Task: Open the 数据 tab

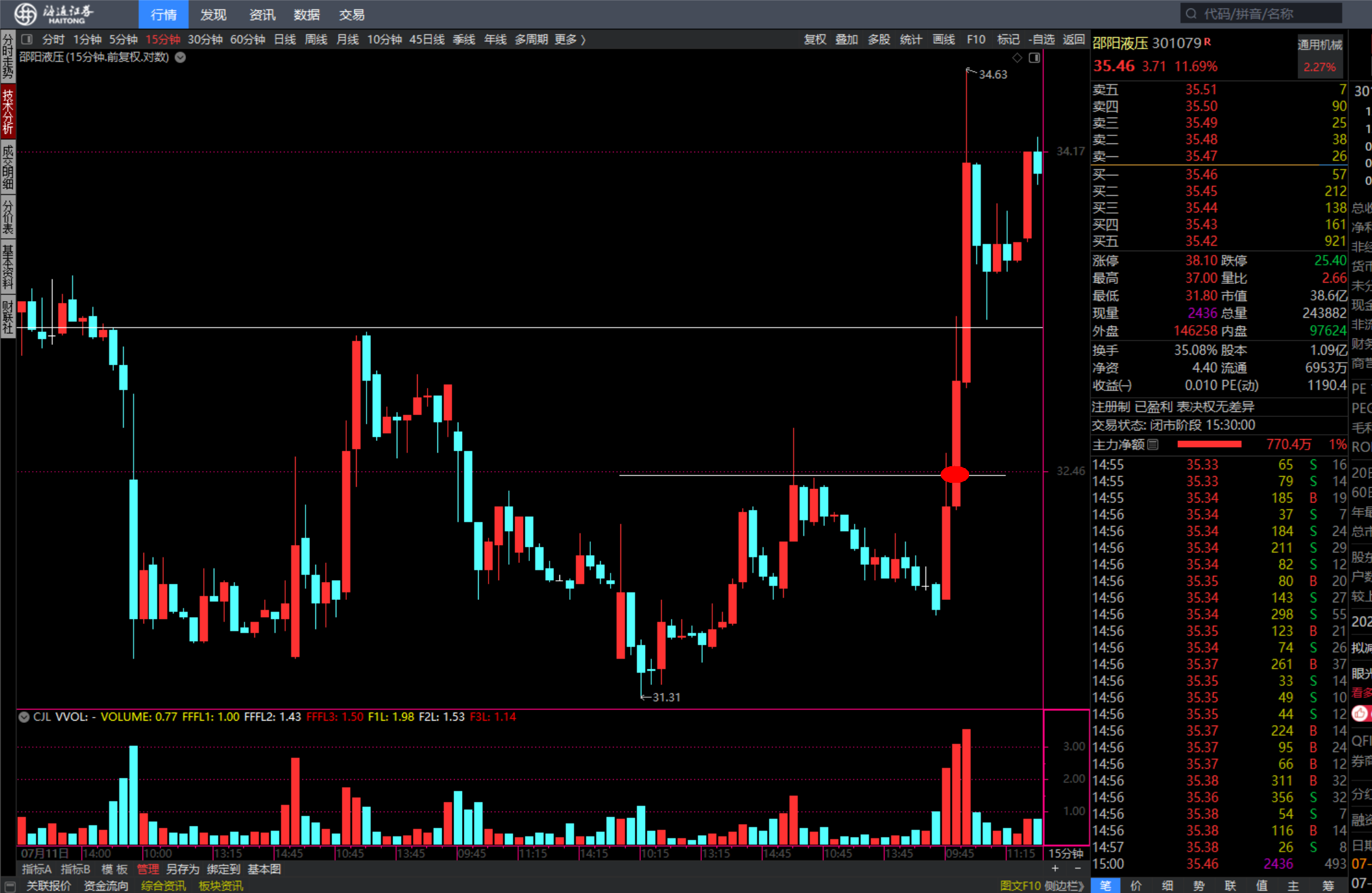Action: click(306, 14)
